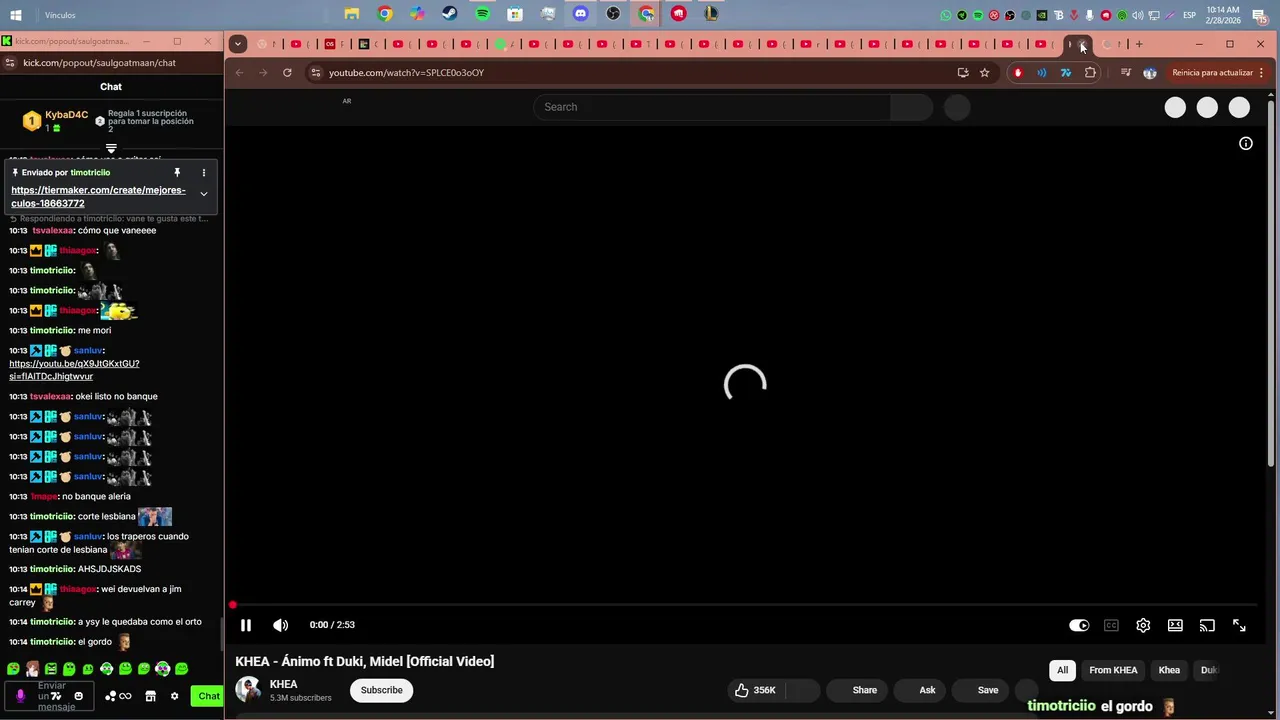1280x720 pixels.
Task: Select the Khea filter chip
Action: [1169, 670]
